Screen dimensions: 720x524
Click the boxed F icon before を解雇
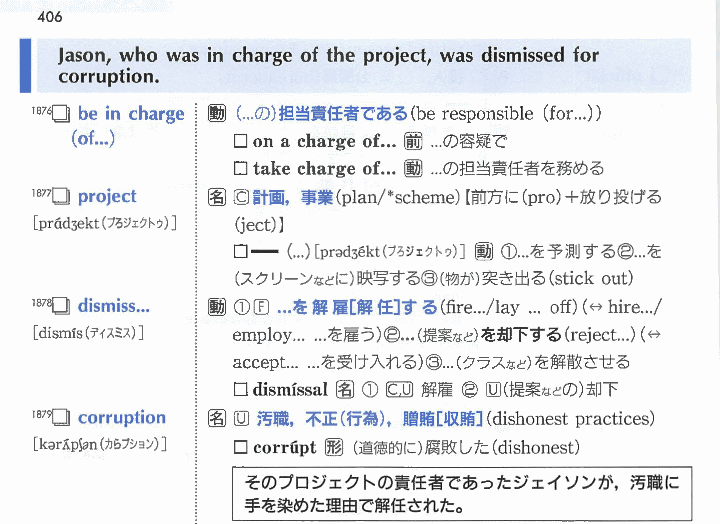click(x=260, y=307)
